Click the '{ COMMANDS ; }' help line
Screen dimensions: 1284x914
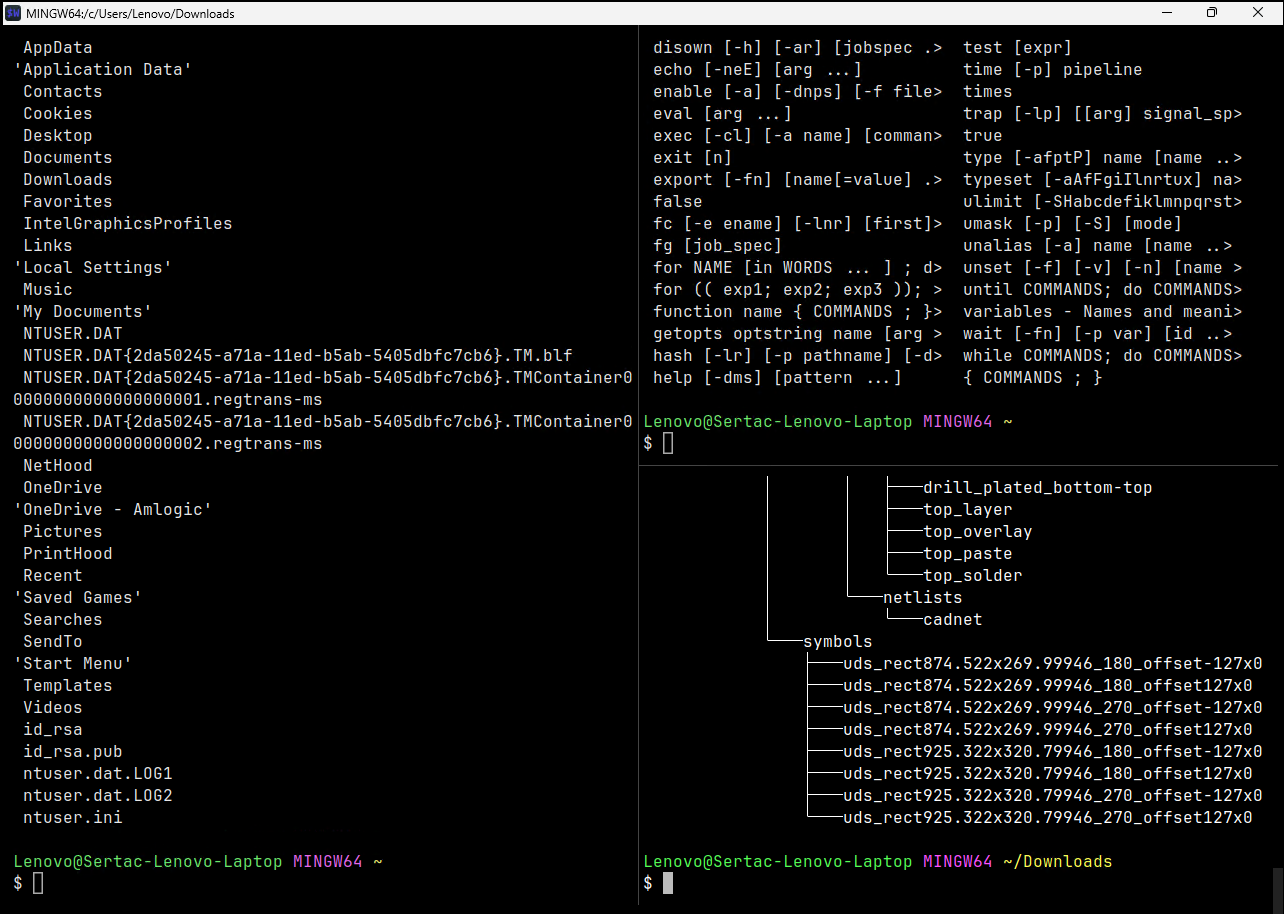(x=1033, y=378)
